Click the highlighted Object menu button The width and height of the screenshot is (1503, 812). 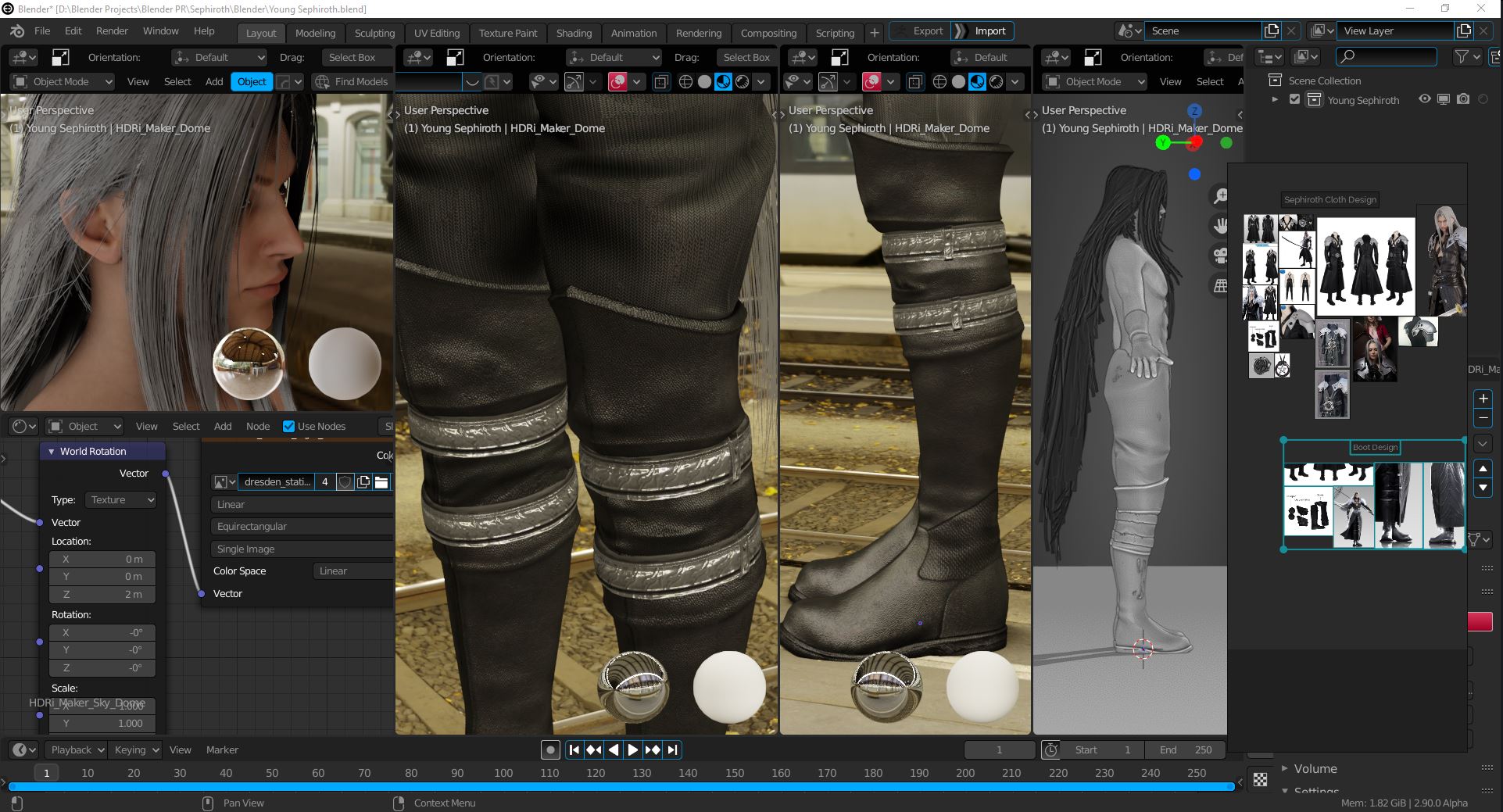[252, 81]
